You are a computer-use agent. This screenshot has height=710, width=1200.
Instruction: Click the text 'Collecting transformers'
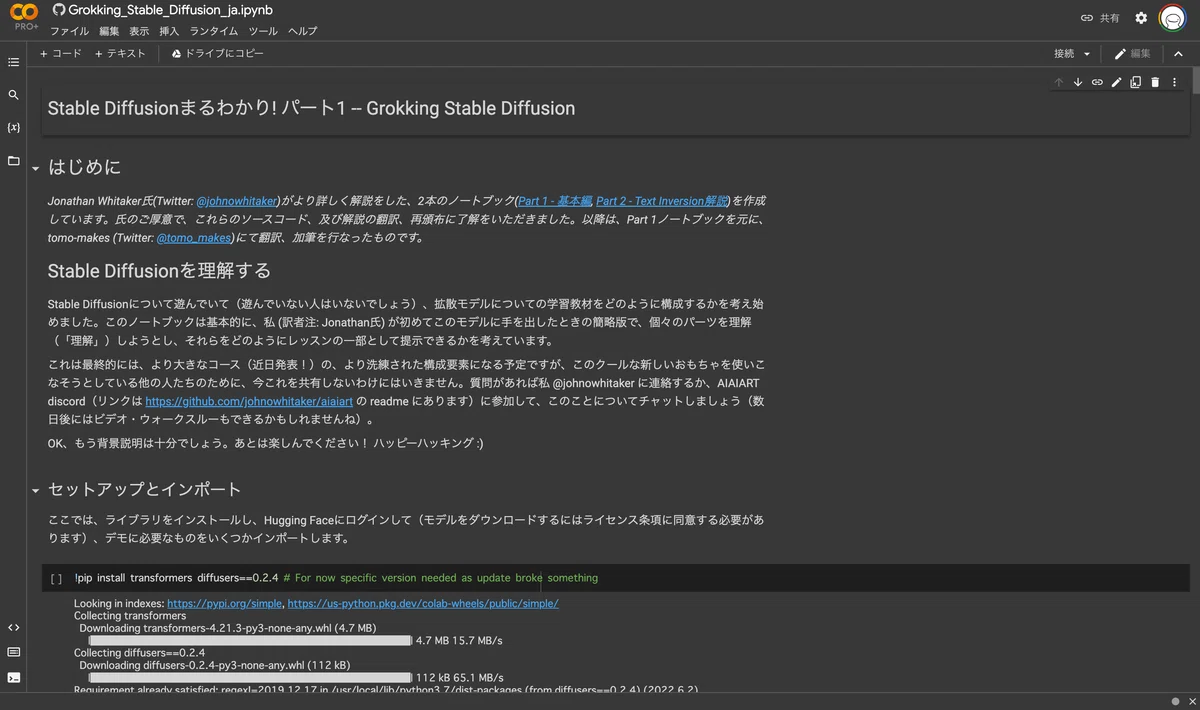tap(130, 616)
